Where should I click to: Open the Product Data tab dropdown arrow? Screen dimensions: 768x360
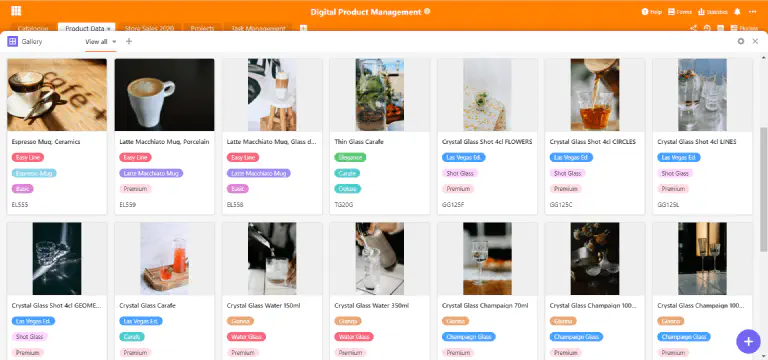108,29
